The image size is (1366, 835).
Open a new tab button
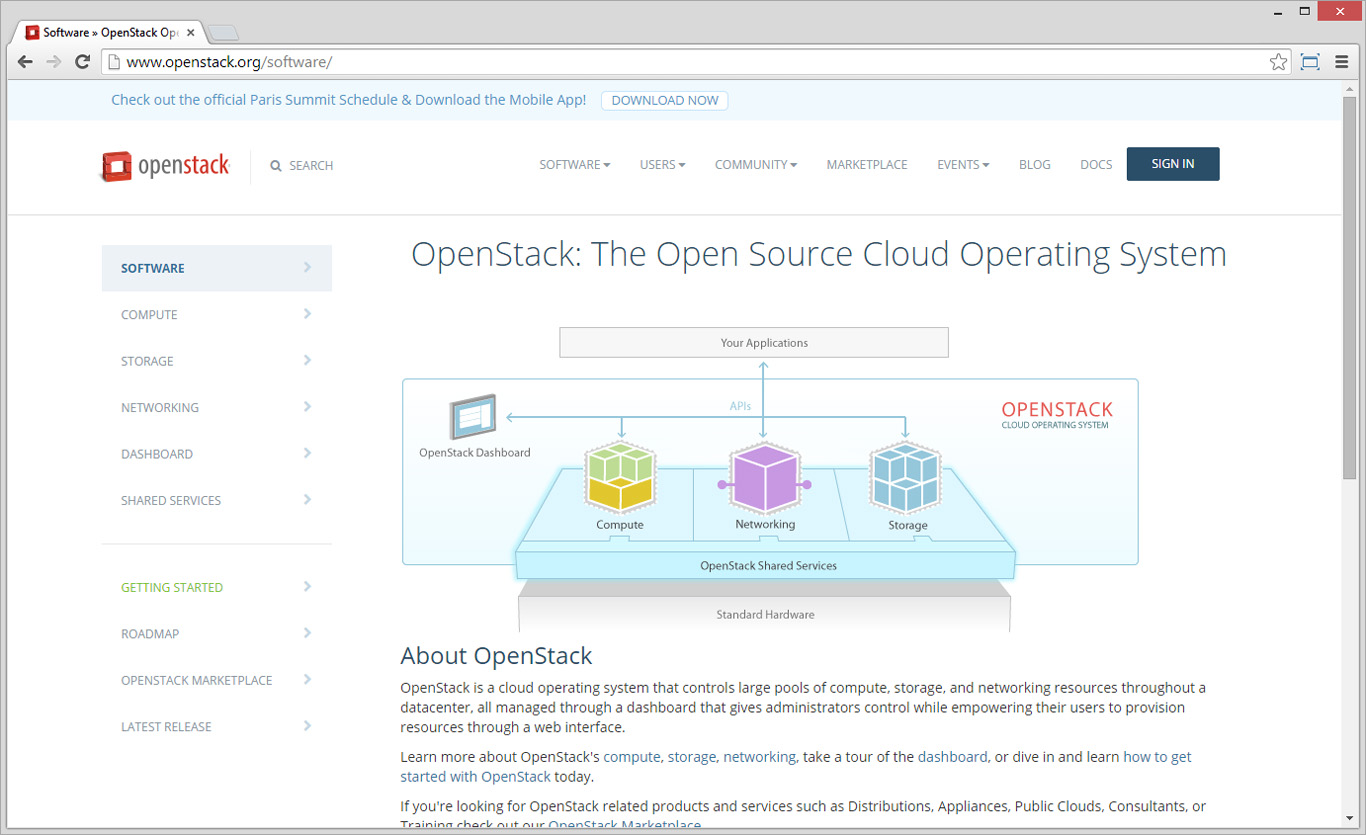222,33
